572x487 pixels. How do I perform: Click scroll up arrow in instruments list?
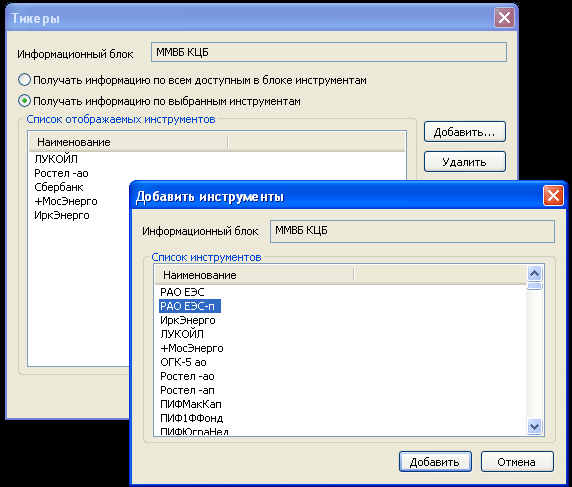pos(534,273)
